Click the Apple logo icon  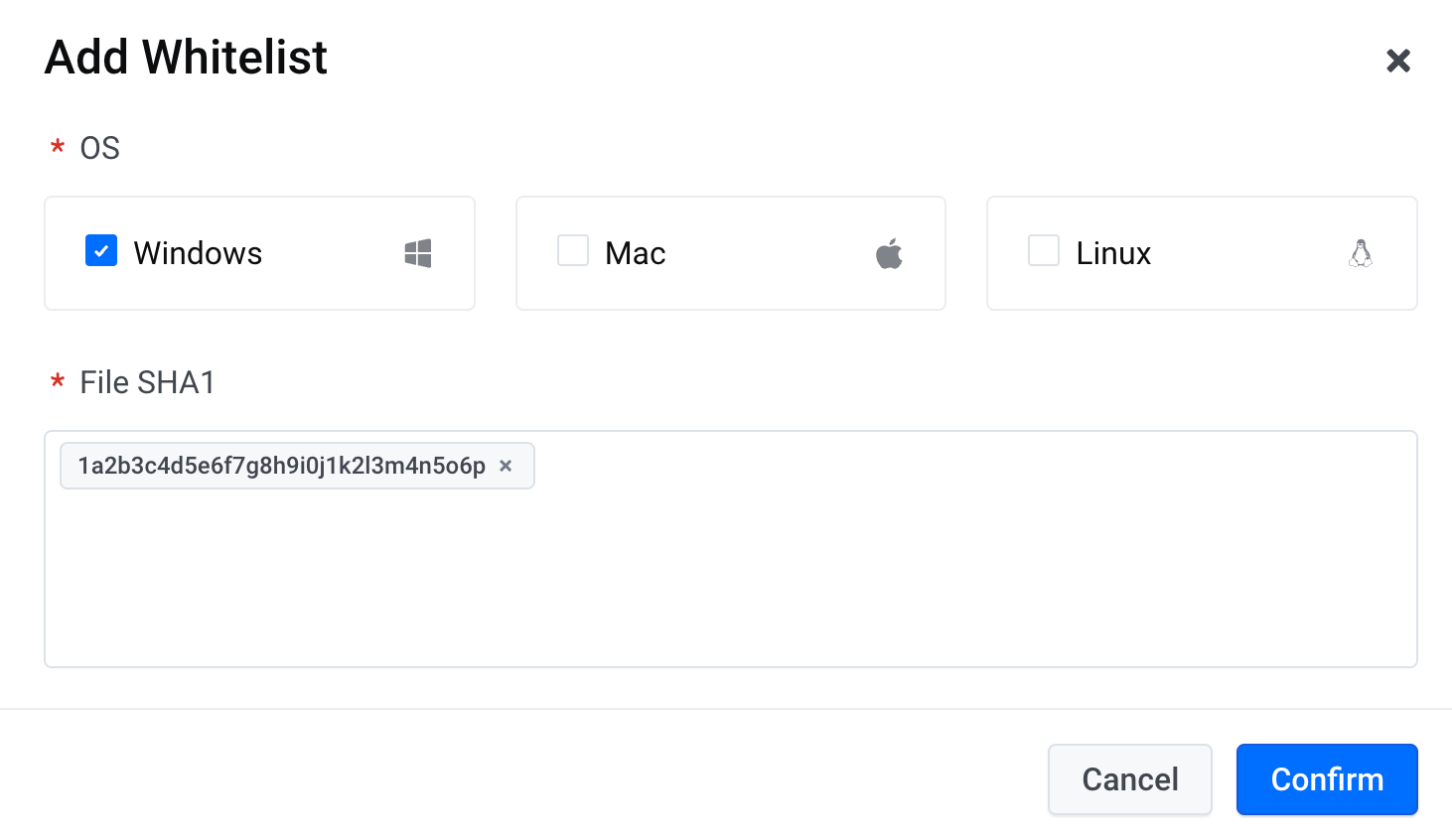tap(889, 253)
